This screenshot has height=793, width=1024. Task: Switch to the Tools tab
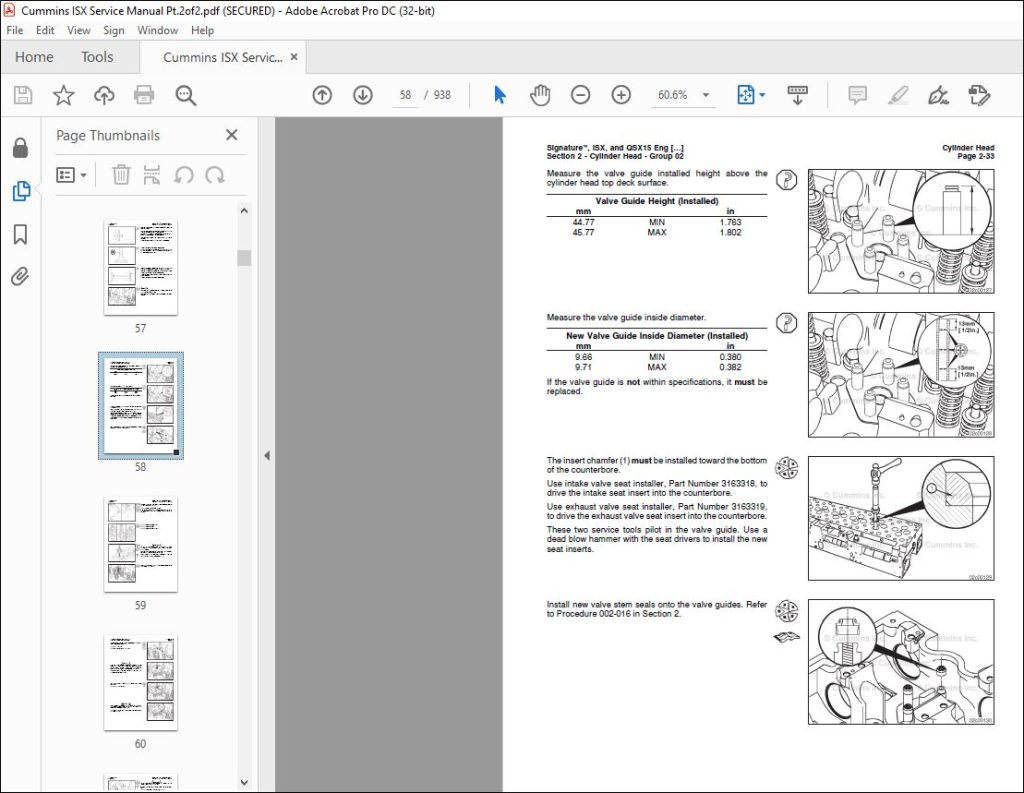97,57
